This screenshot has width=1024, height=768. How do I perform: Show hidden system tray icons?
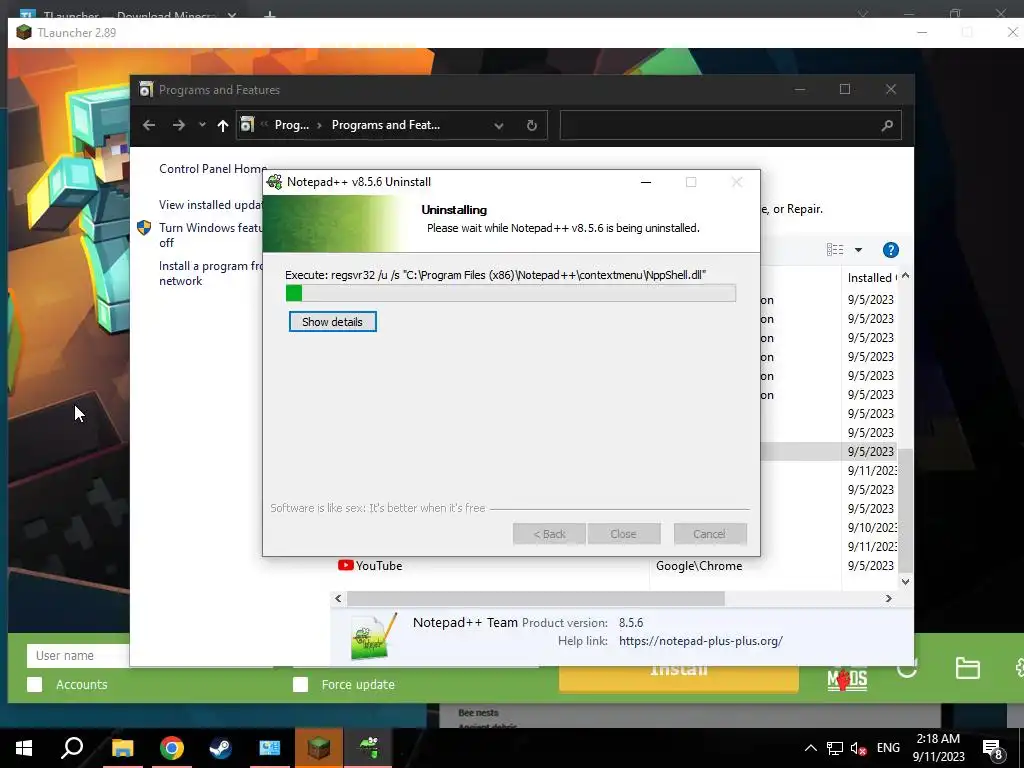[x=810, y=748]
